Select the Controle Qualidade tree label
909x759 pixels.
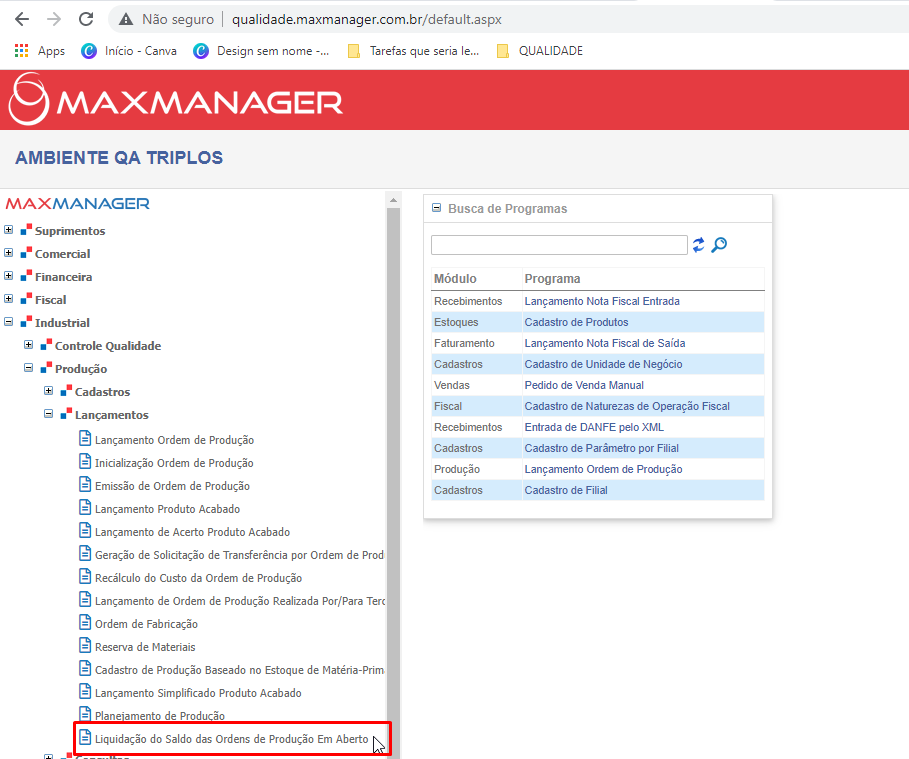(108, 346)
